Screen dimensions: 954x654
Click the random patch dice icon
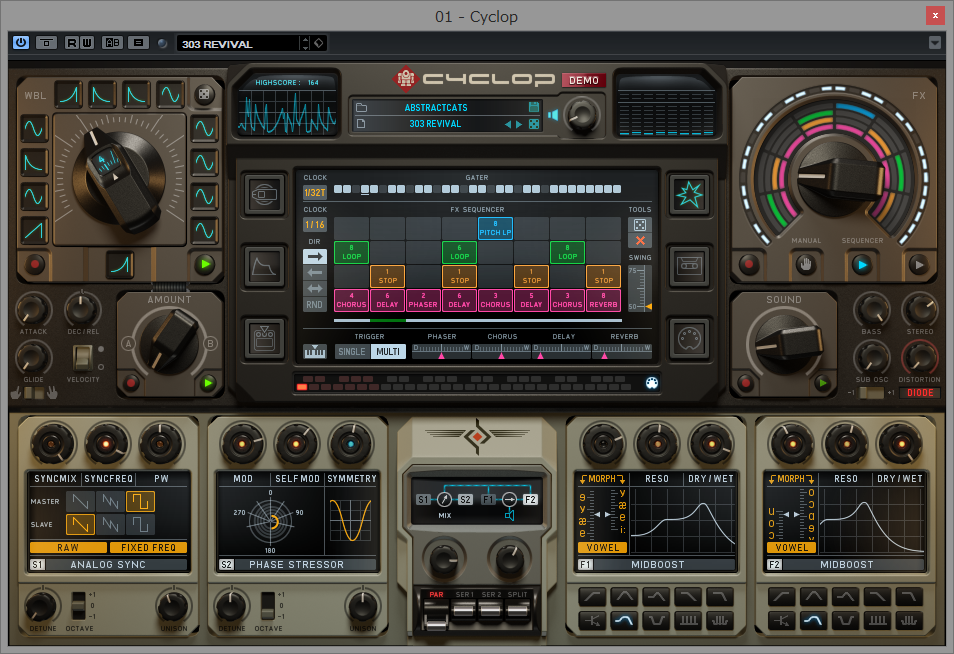click(x=534, y=124)
